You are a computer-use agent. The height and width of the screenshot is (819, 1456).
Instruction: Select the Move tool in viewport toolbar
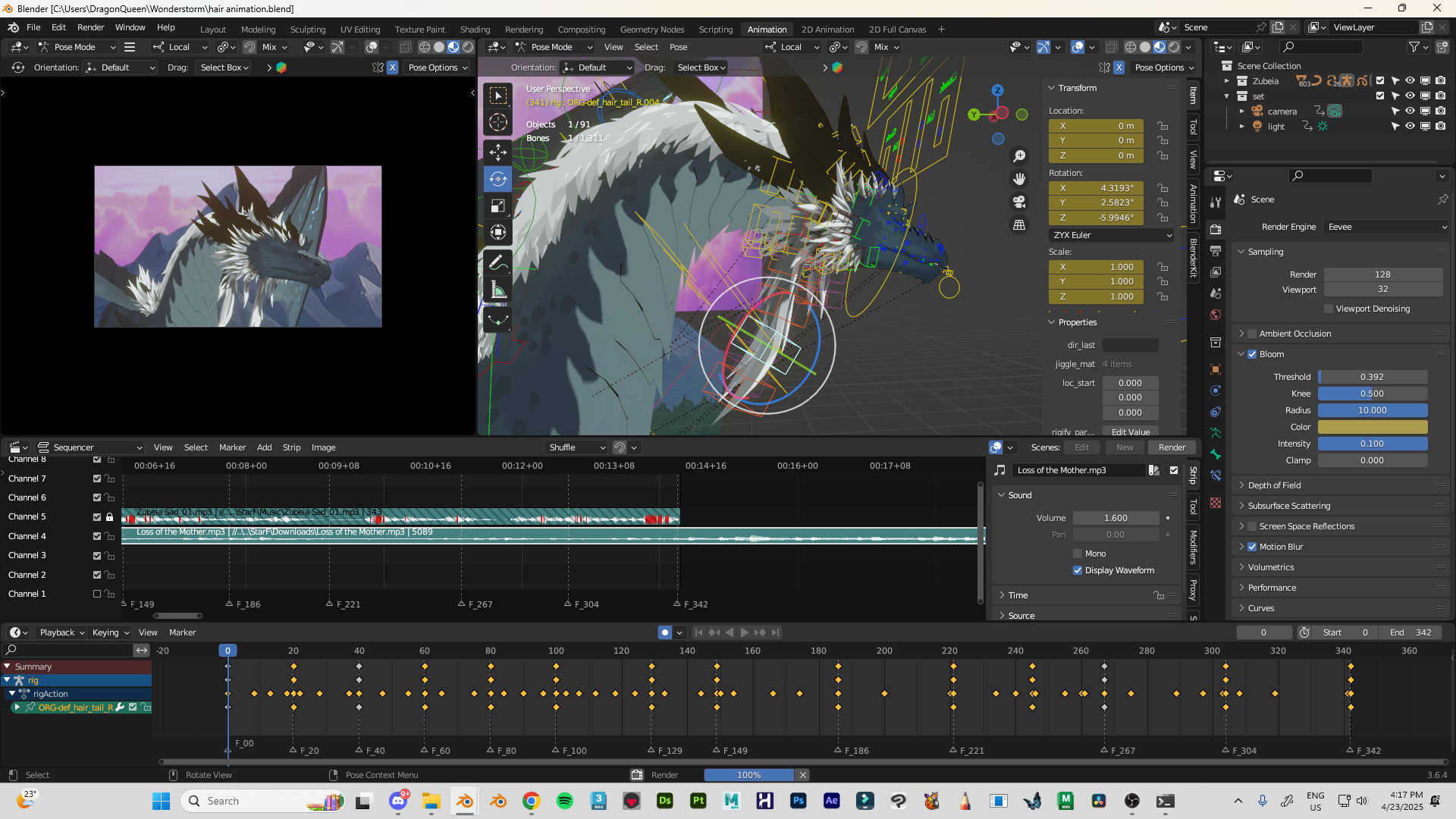pos(498,152)
